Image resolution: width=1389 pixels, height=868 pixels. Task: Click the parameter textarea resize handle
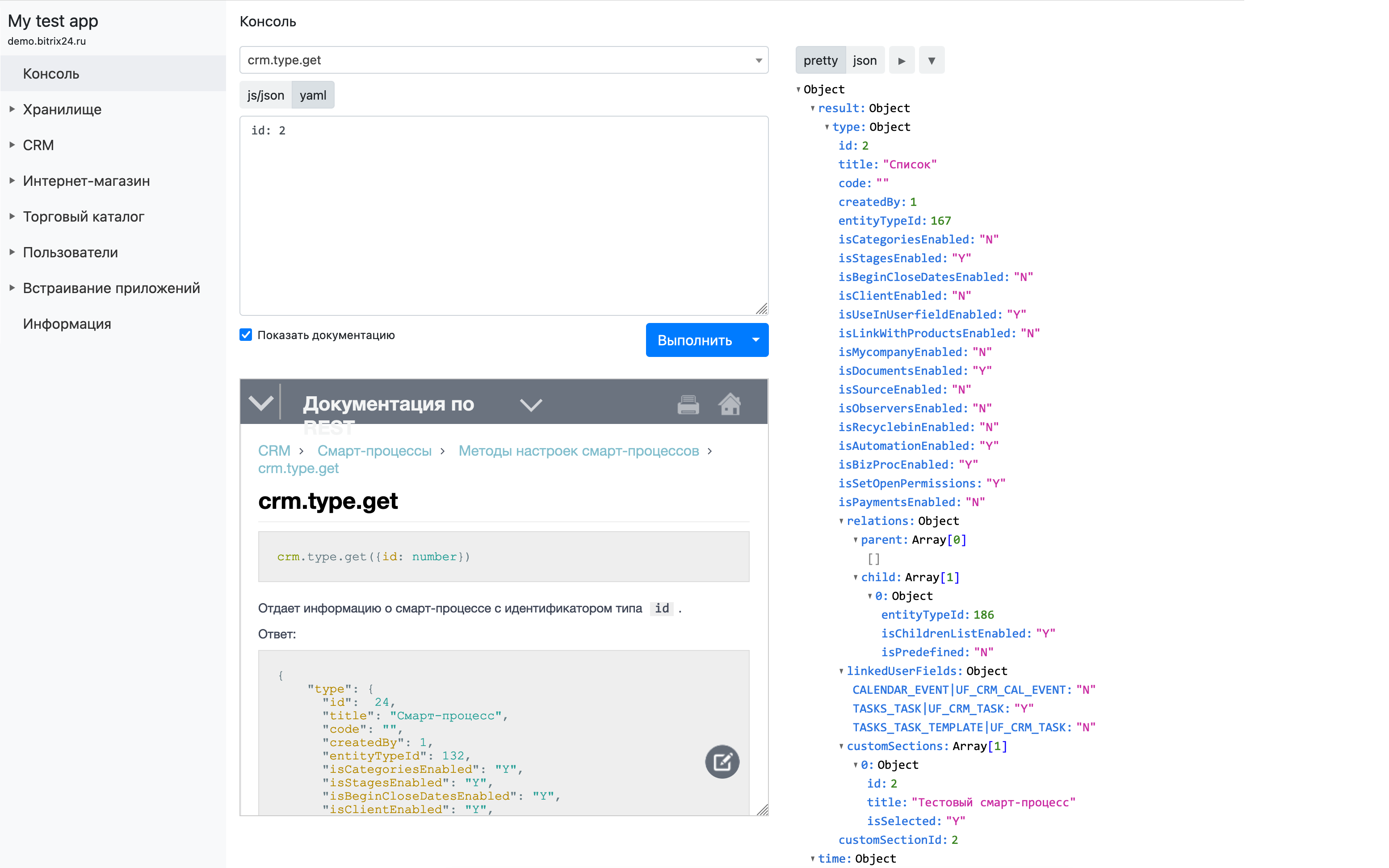[761, 309]
